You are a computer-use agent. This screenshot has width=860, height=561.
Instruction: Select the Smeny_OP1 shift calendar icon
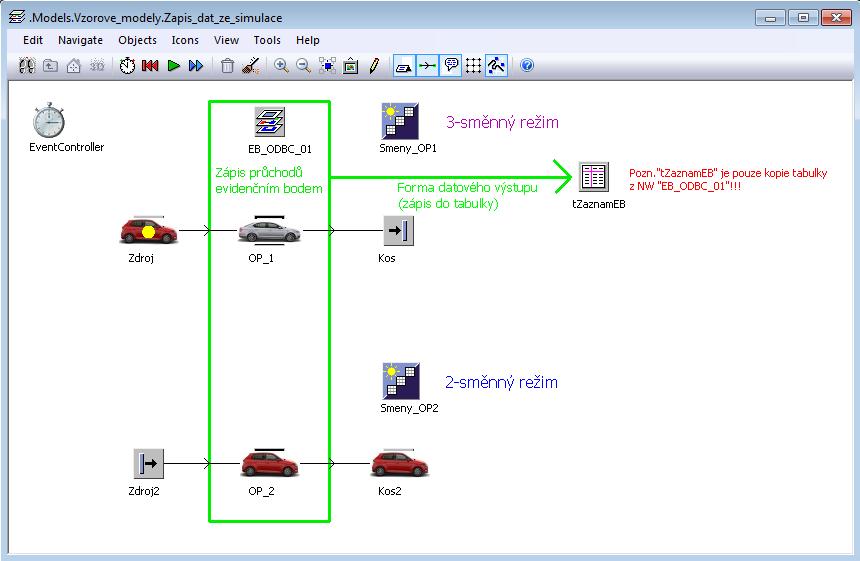400,121
